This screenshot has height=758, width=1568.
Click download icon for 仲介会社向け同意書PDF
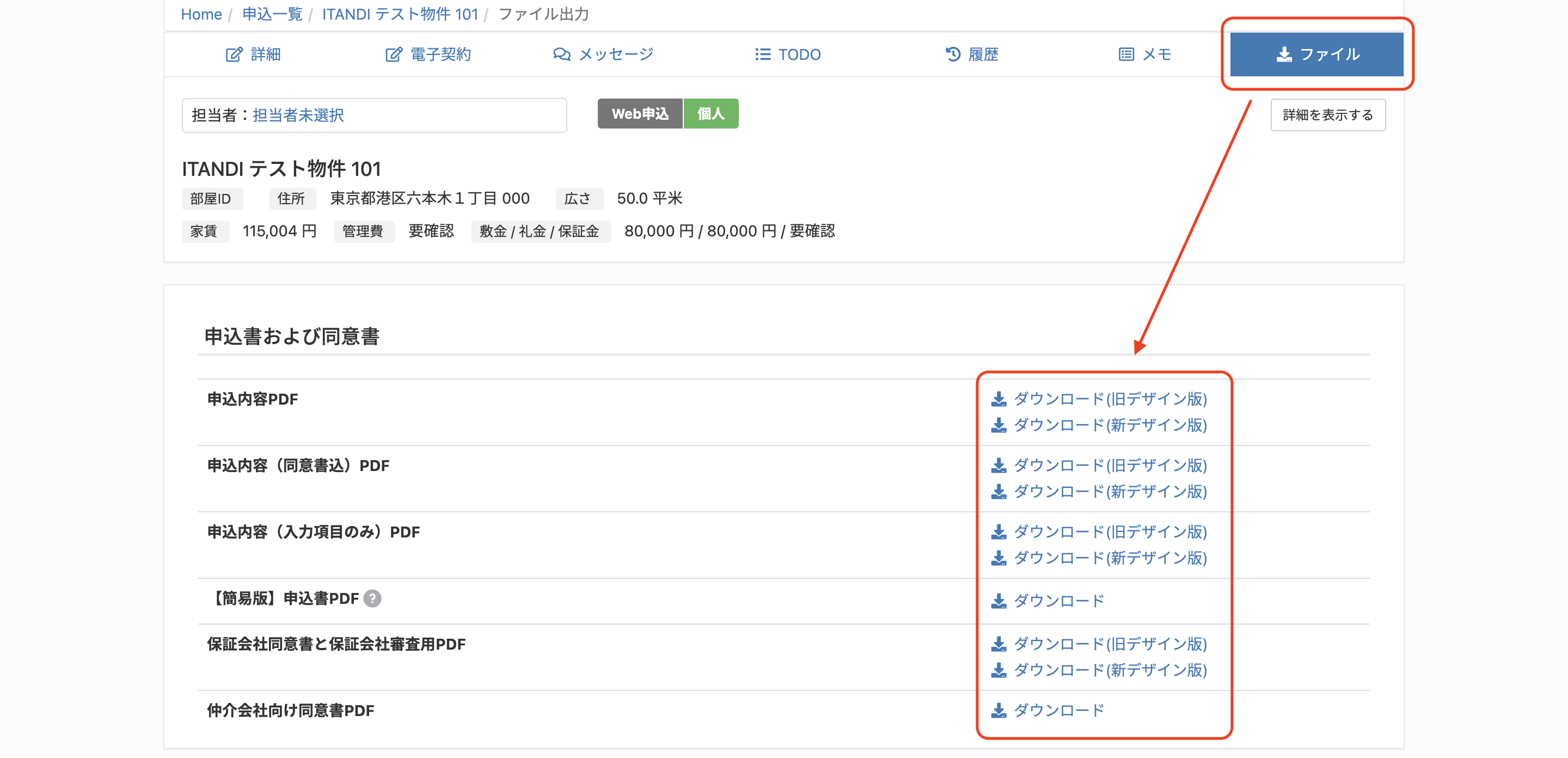999,710
